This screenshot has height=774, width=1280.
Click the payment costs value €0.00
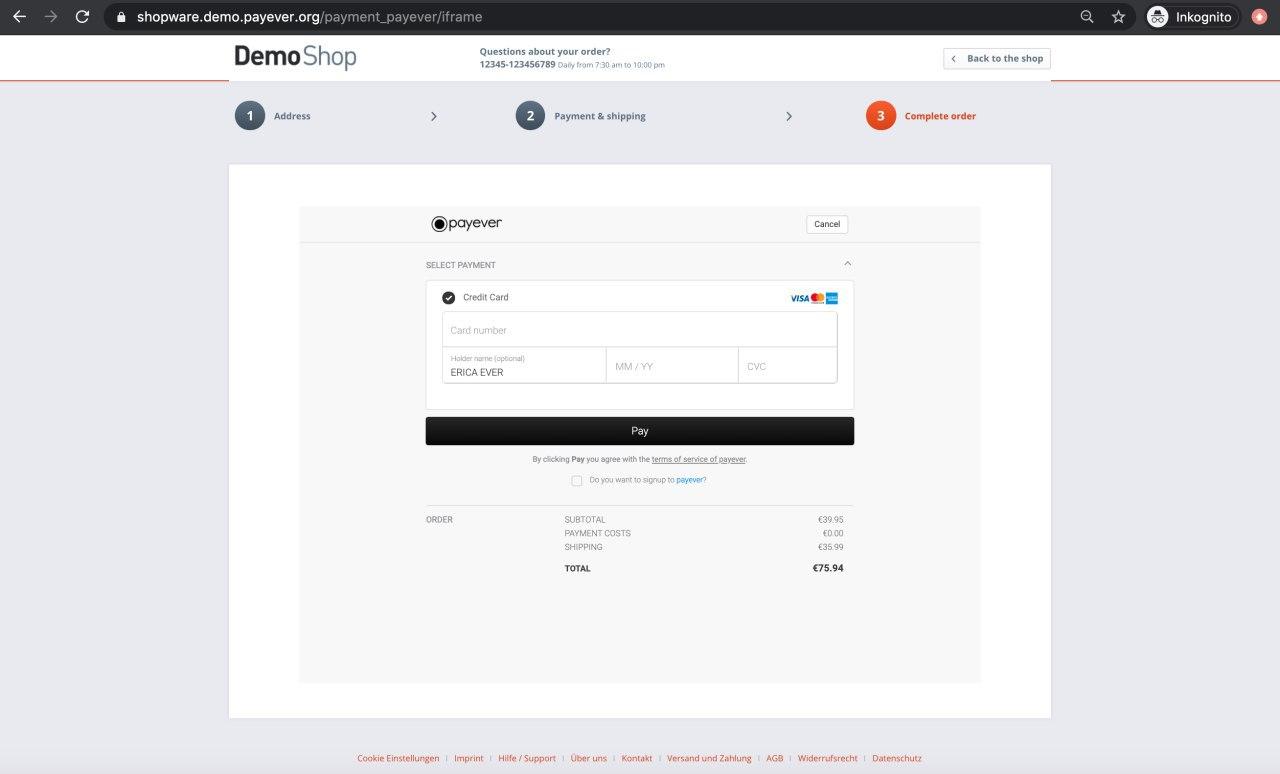(832, 533)
